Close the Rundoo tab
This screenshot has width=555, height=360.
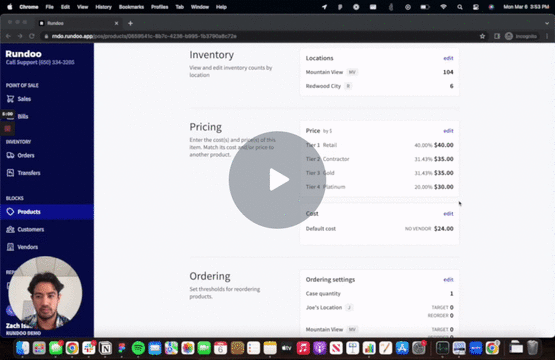tap(116, 23)
